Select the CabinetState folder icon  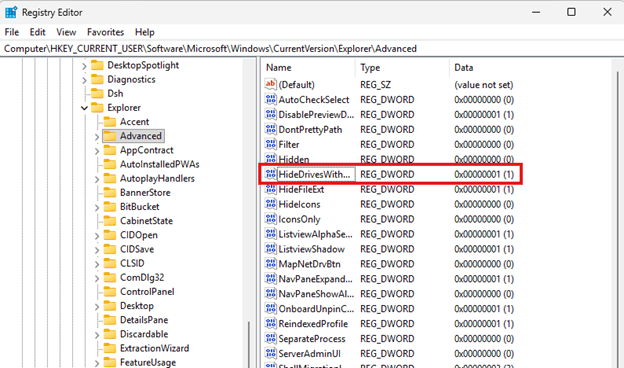point(110,220)
